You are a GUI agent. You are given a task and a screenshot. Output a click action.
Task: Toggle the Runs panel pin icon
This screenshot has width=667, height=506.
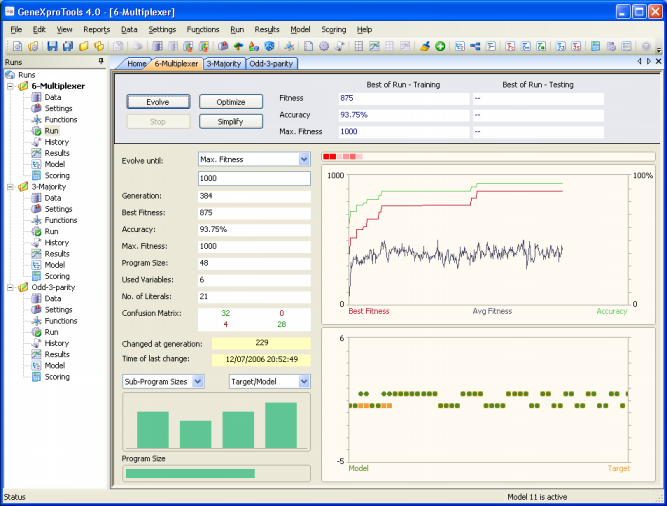click(101, 62)
